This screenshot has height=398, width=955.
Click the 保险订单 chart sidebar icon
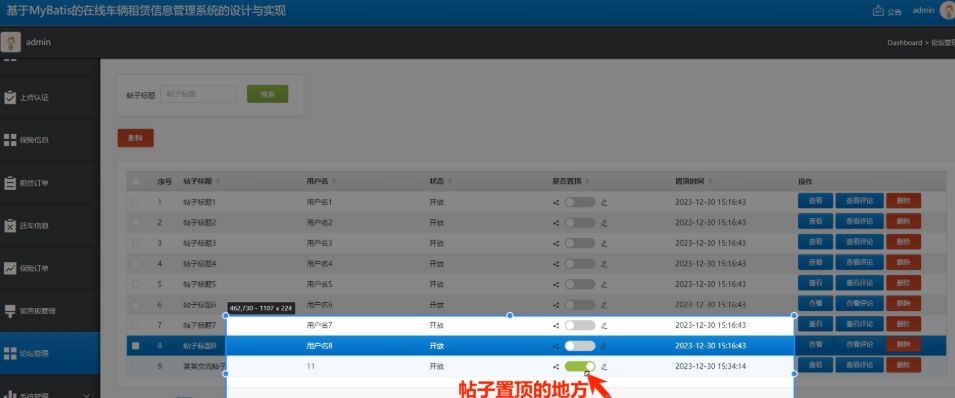10,268
